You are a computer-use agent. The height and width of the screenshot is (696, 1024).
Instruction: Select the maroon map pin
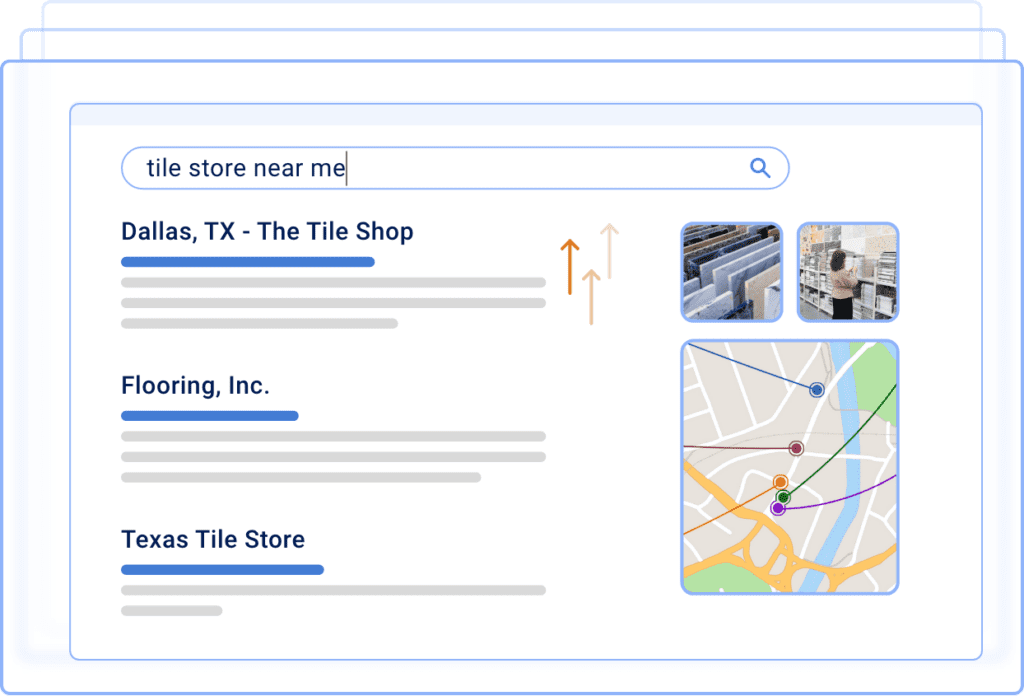coord(796,448)
